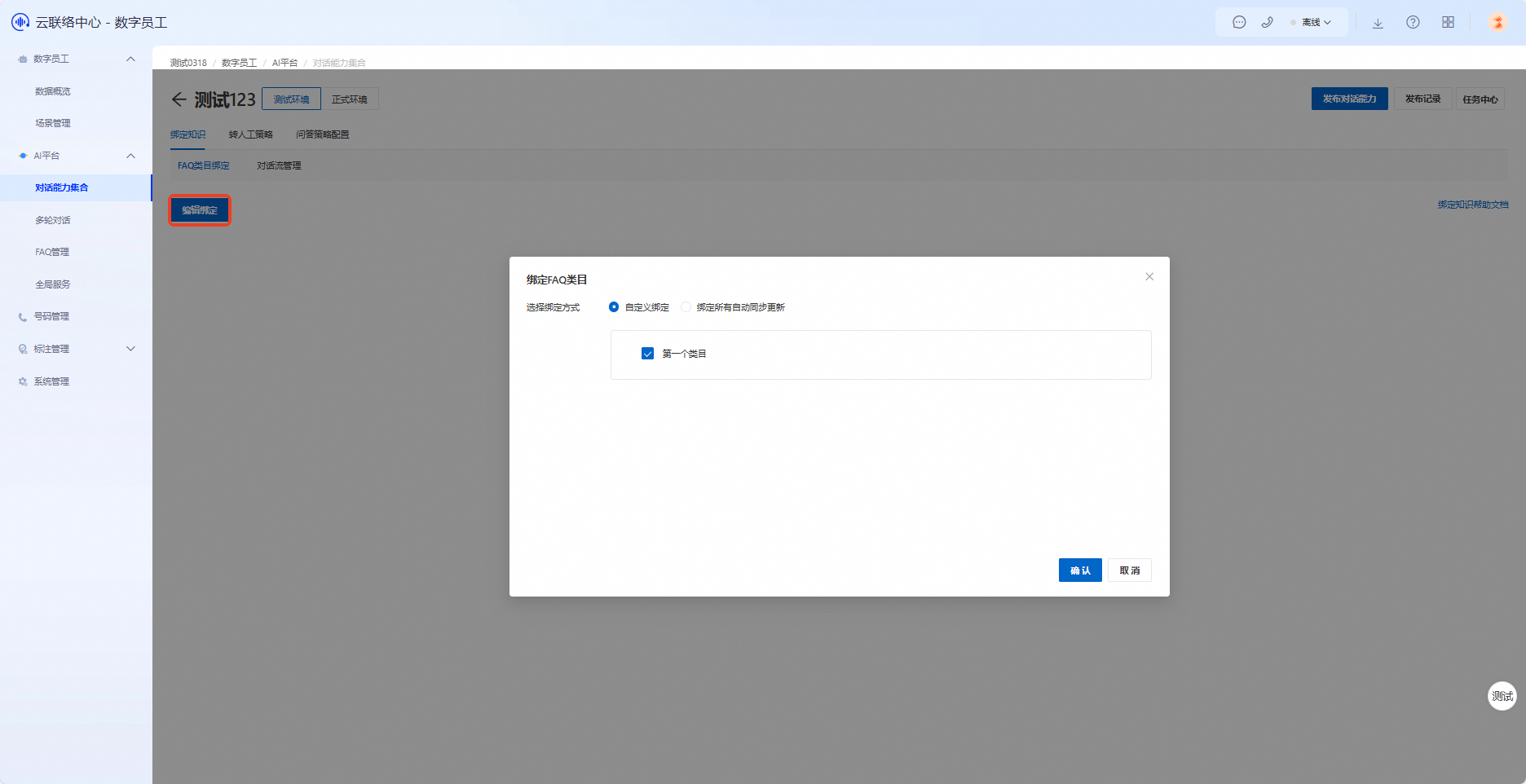
Task: Click the 选择绑定方式 label
Action: point(554,307)
